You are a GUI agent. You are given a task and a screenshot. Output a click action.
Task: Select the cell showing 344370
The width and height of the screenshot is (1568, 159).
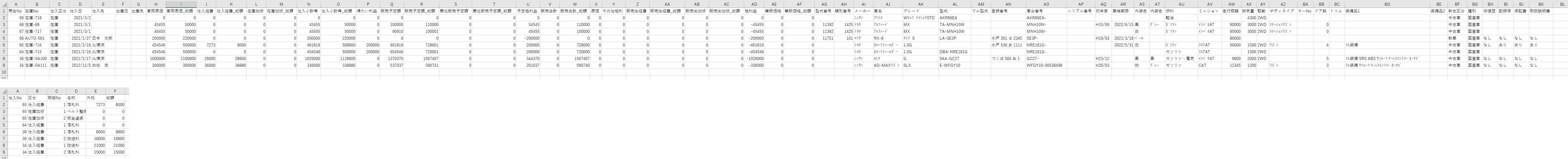(x=528, y=59)
